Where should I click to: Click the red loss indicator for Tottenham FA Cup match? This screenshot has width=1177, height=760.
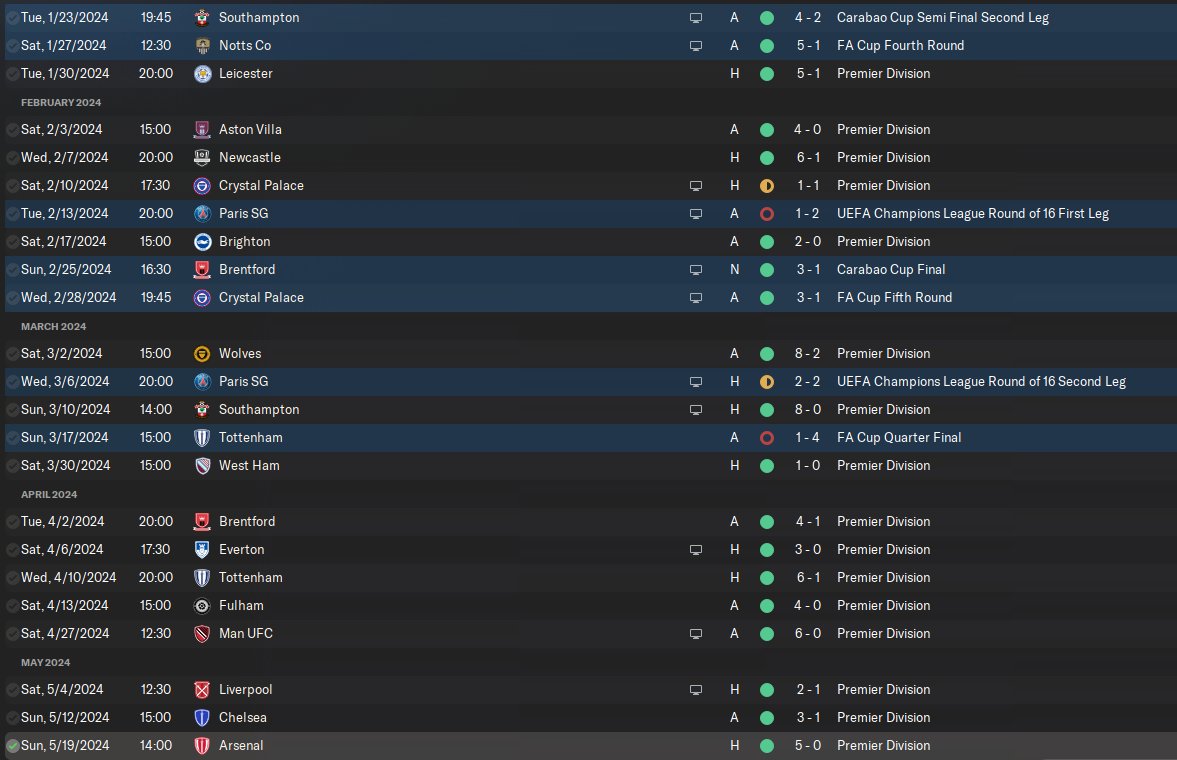[766, 438]
